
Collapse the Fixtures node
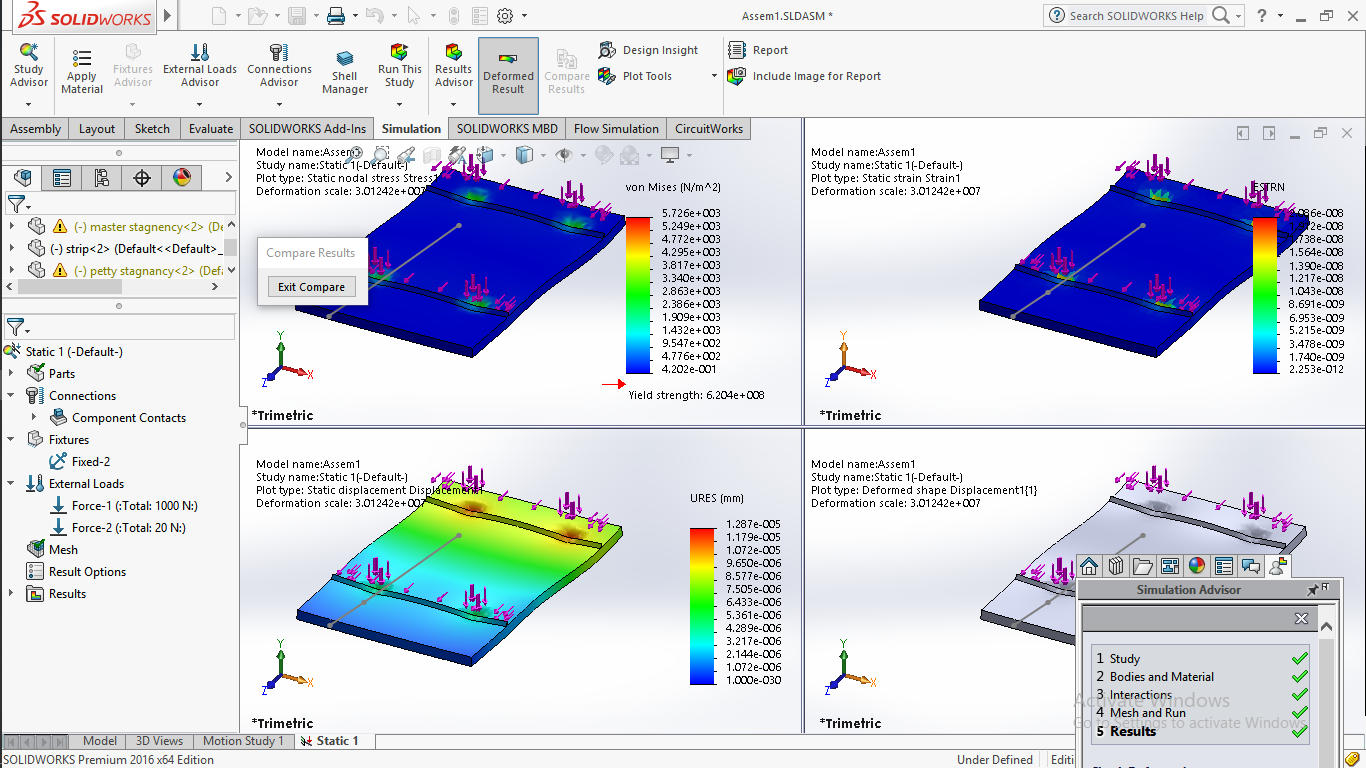click(x=11, y=439)
